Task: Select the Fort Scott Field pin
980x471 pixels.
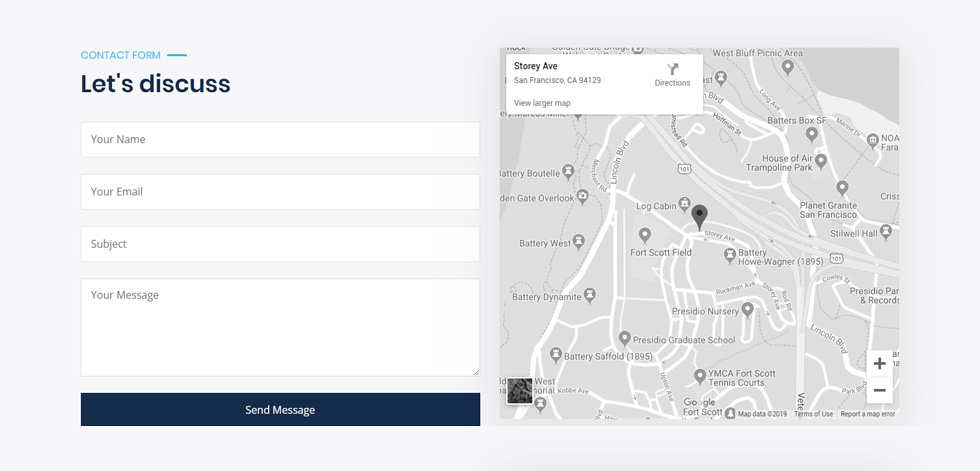Action: 645,236
